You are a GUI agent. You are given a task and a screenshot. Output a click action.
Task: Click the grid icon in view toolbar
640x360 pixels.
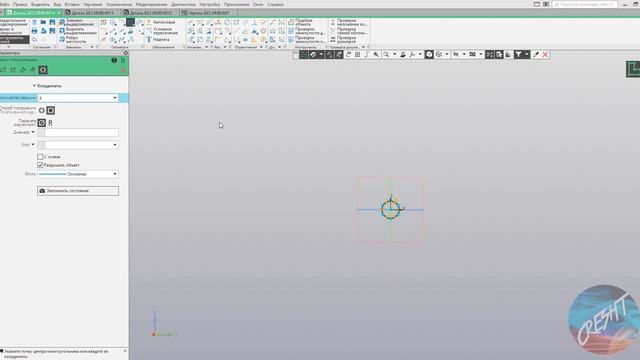tap(358, 54)
